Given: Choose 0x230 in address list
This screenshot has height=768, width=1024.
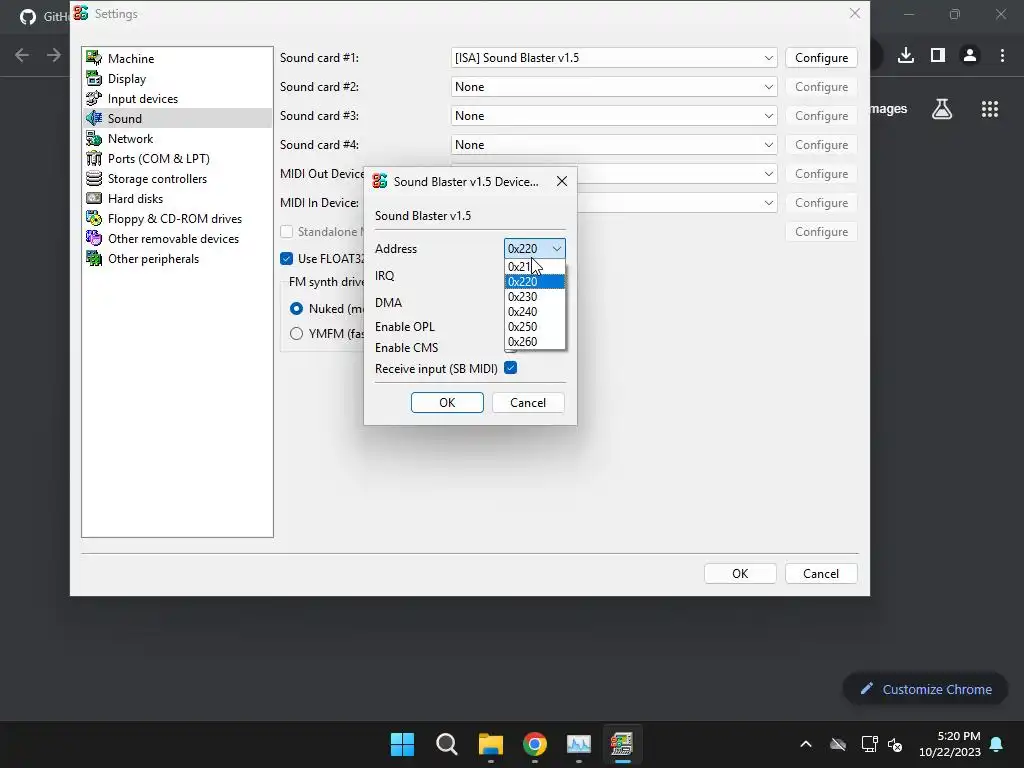Looking at the screenshot, I should click(x=535, y=296).
